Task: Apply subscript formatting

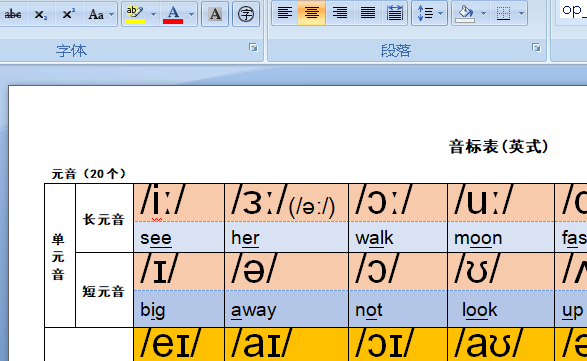Action: click(40, 14)
